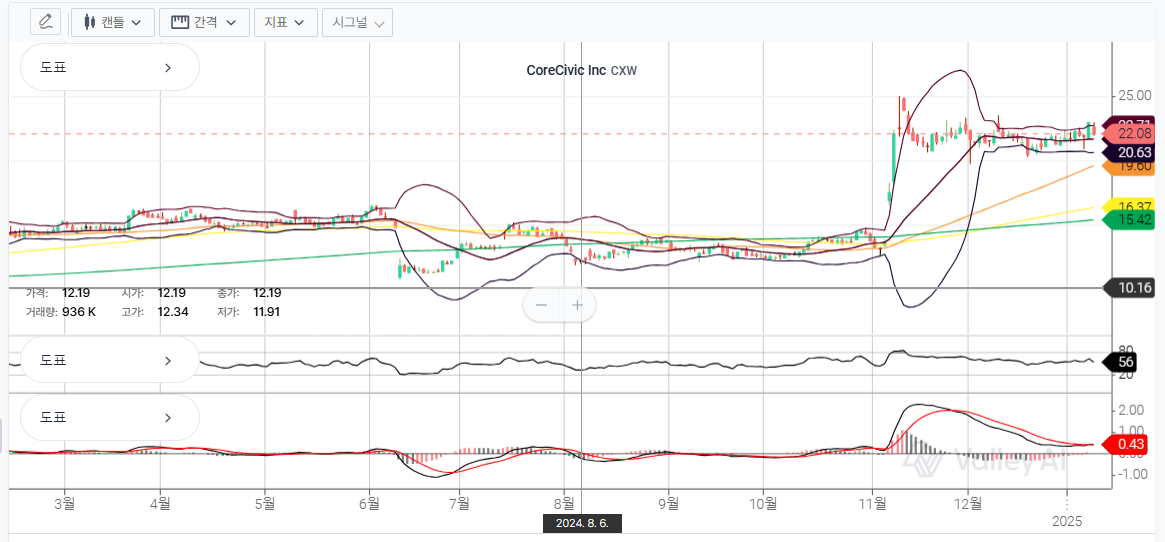Open the 시그널 signals dropdown
This screenshot has height=542, width=1165.
pyautogui.click(x=357, y=22)
